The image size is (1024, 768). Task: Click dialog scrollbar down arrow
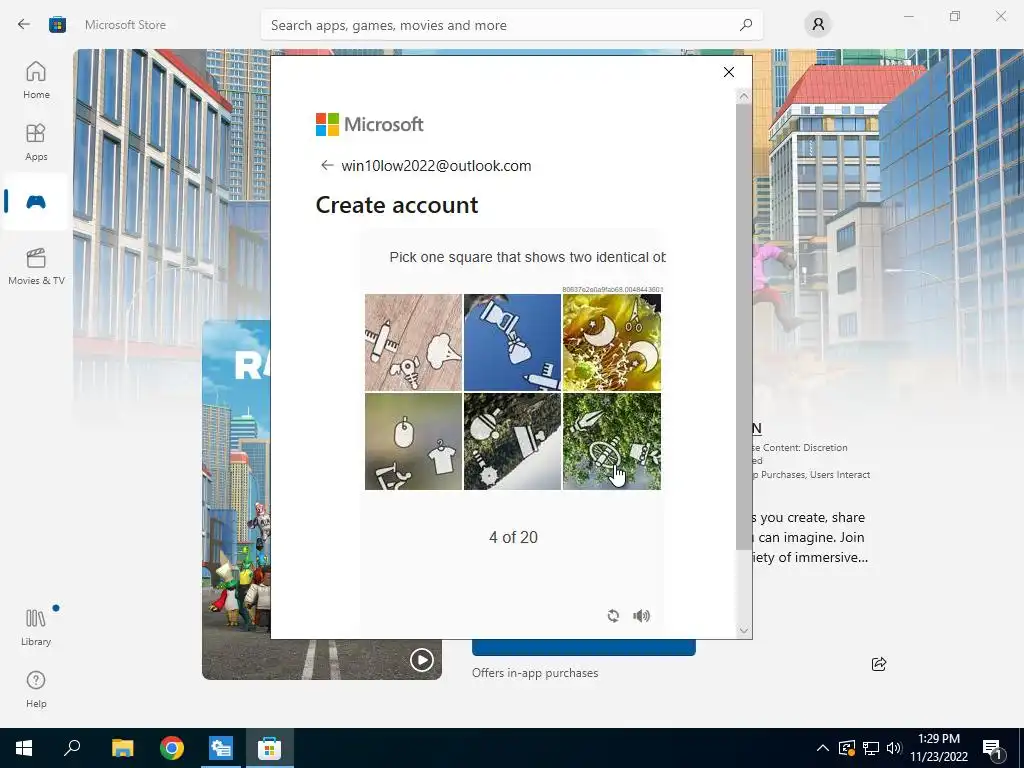743,630
